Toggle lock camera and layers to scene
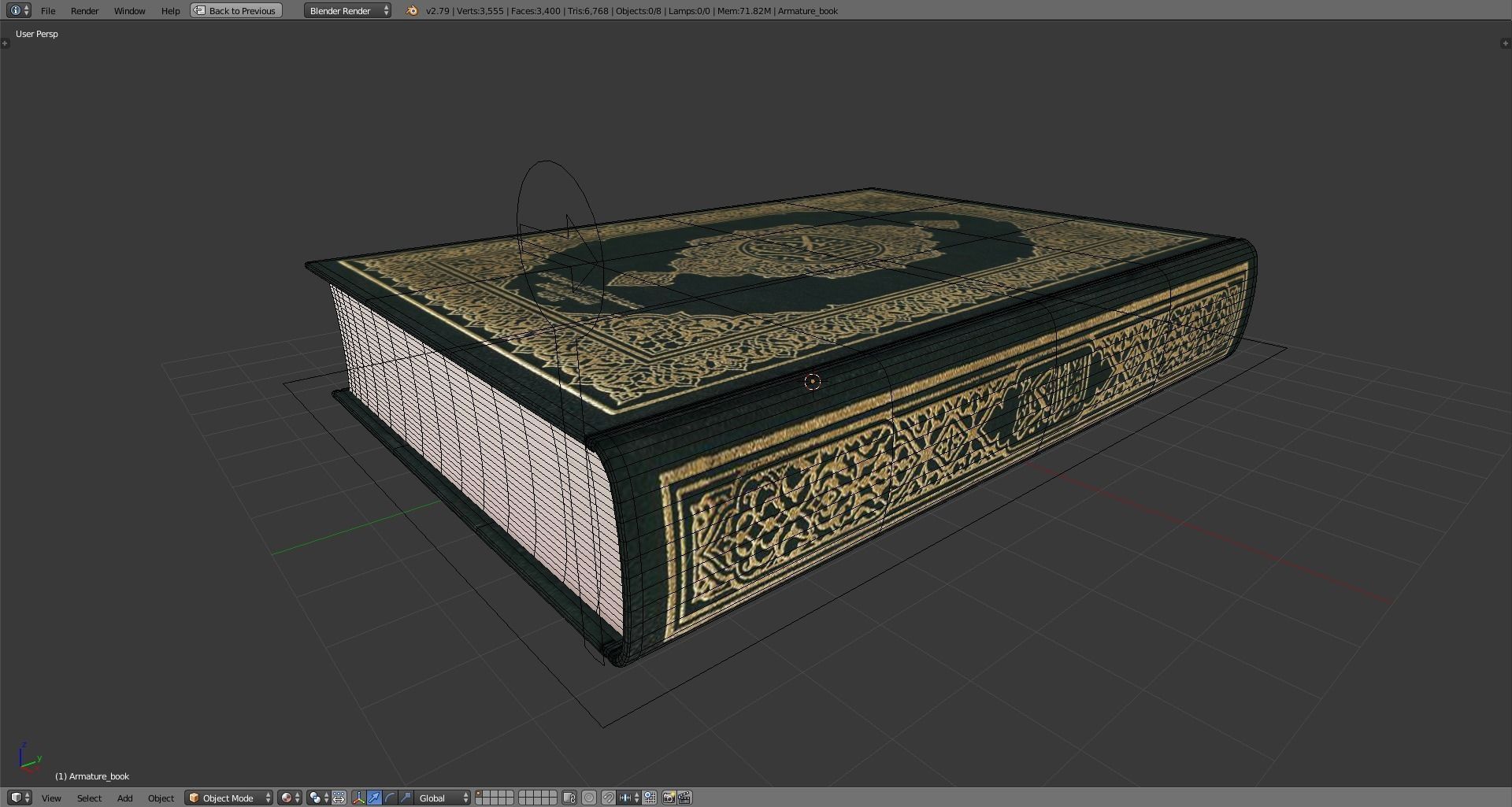Image resolution: width=1512 pixels, height=807 pixels. click(569, 798)
